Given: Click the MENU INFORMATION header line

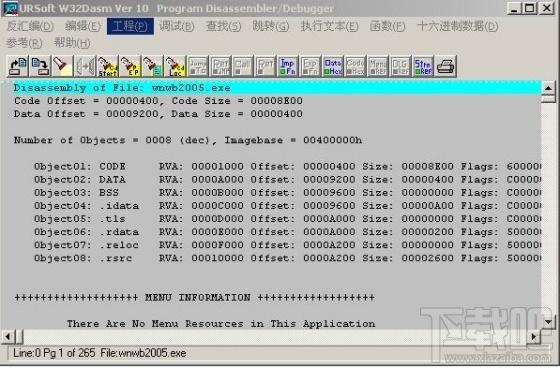Looking at the screenshot, I should 195,297.
